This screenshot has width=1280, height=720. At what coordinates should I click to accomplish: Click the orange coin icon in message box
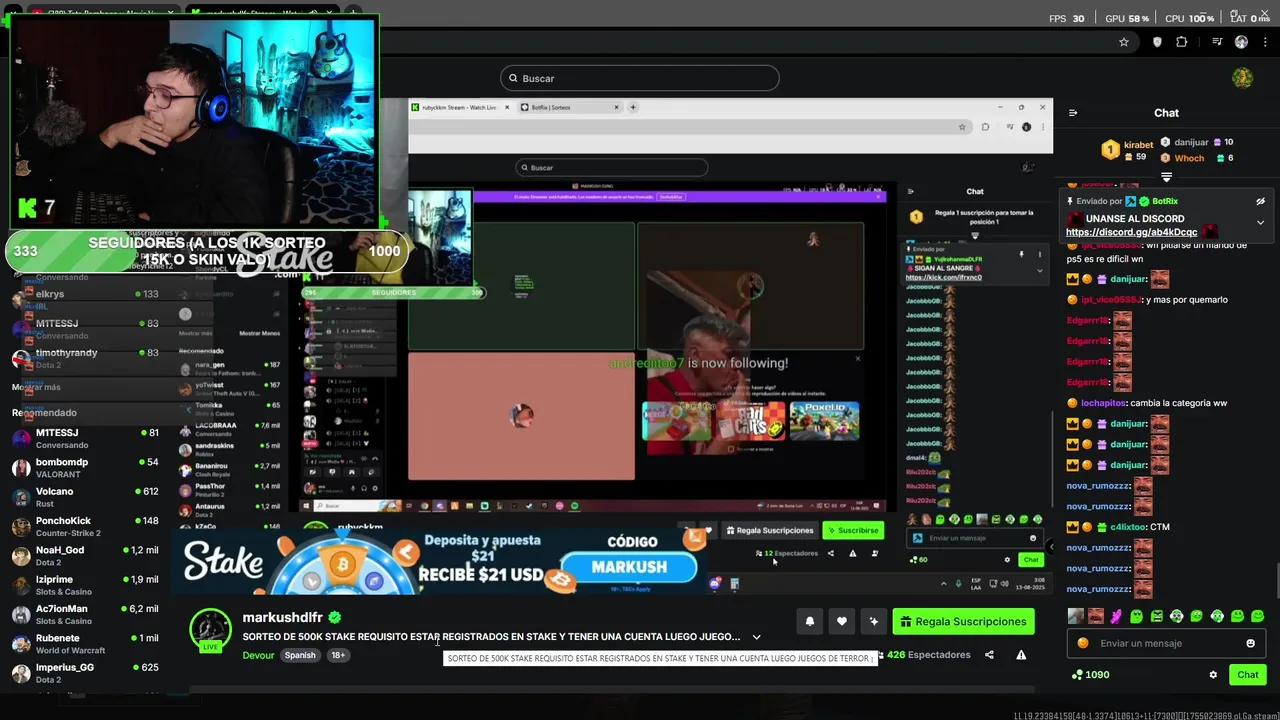click(x=1081, y=643)
